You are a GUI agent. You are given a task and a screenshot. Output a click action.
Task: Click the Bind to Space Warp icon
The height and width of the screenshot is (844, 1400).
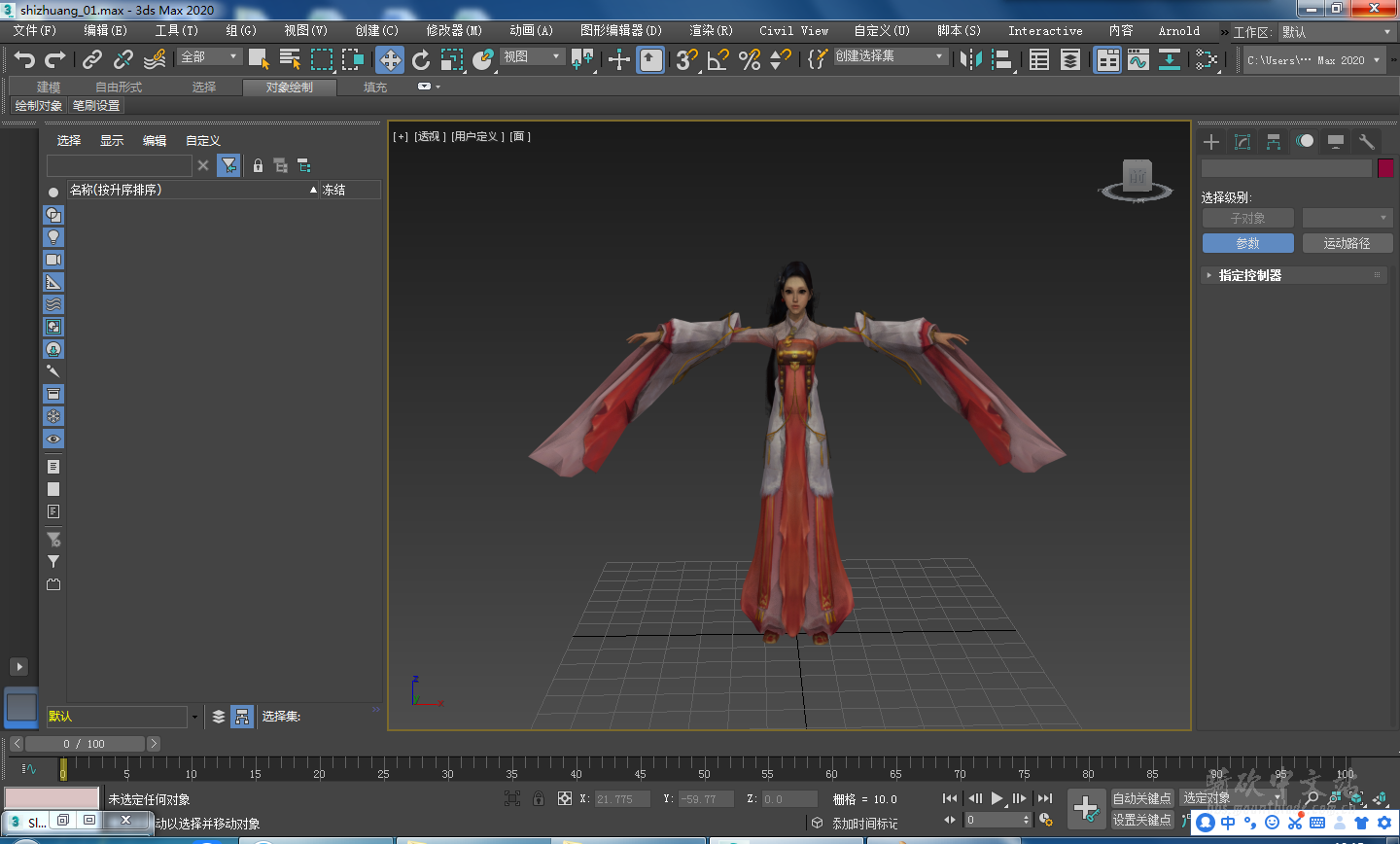tap(155, 59)
